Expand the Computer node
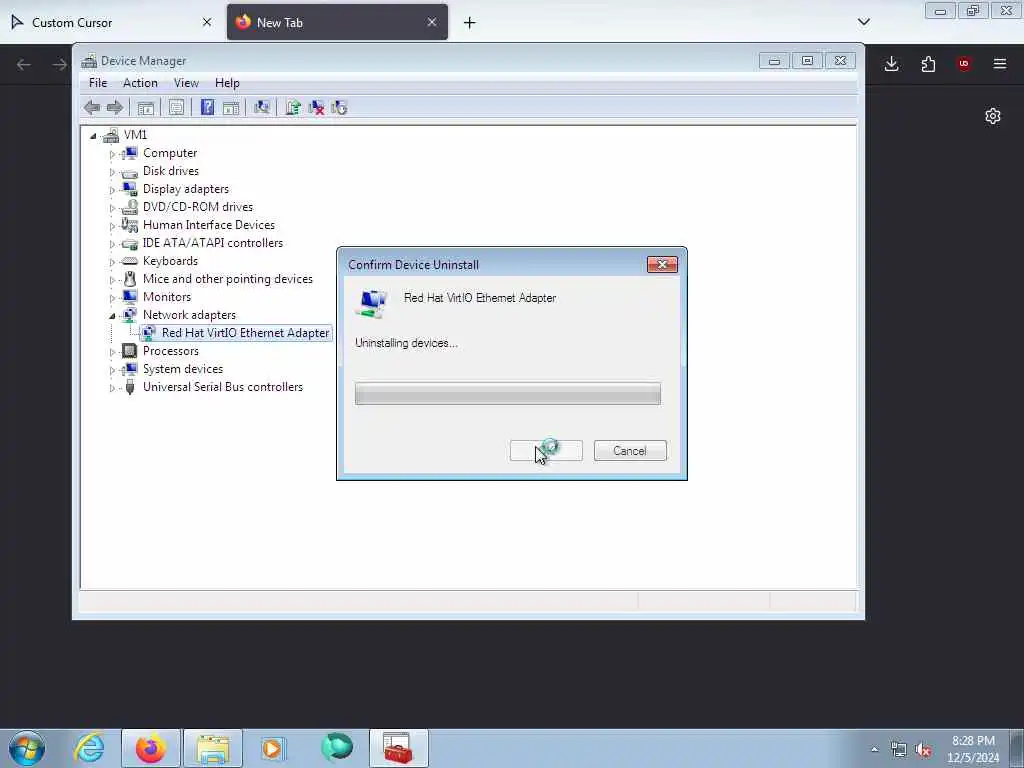 [112, 154]
